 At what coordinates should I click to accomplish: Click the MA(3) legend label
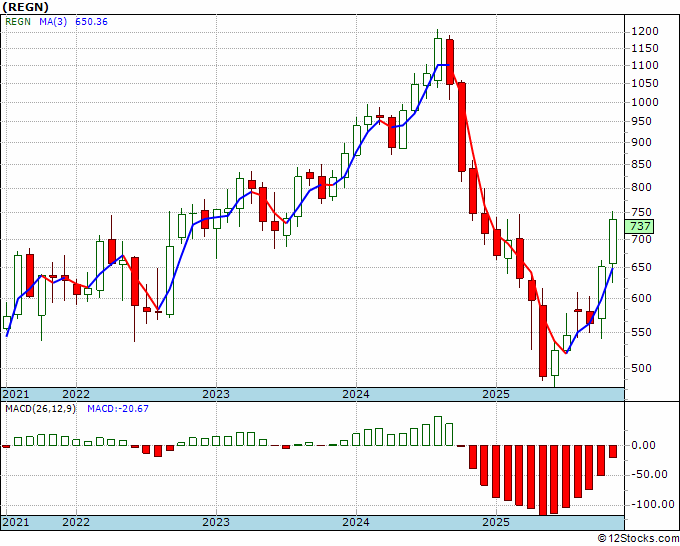[53, 22]
